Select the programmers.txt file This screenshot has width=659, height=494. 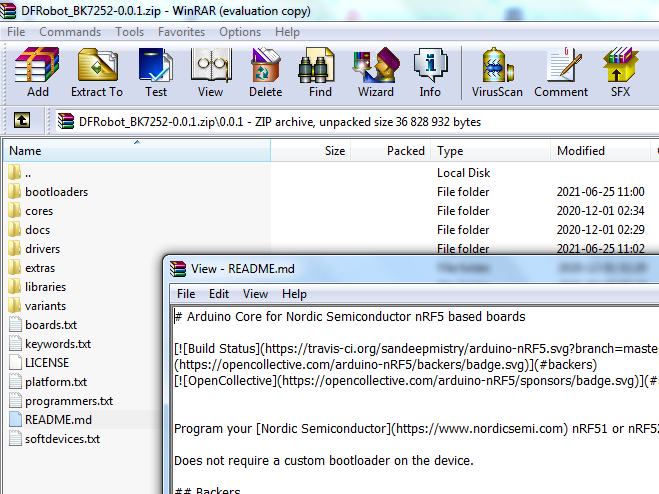pos(61,401)
